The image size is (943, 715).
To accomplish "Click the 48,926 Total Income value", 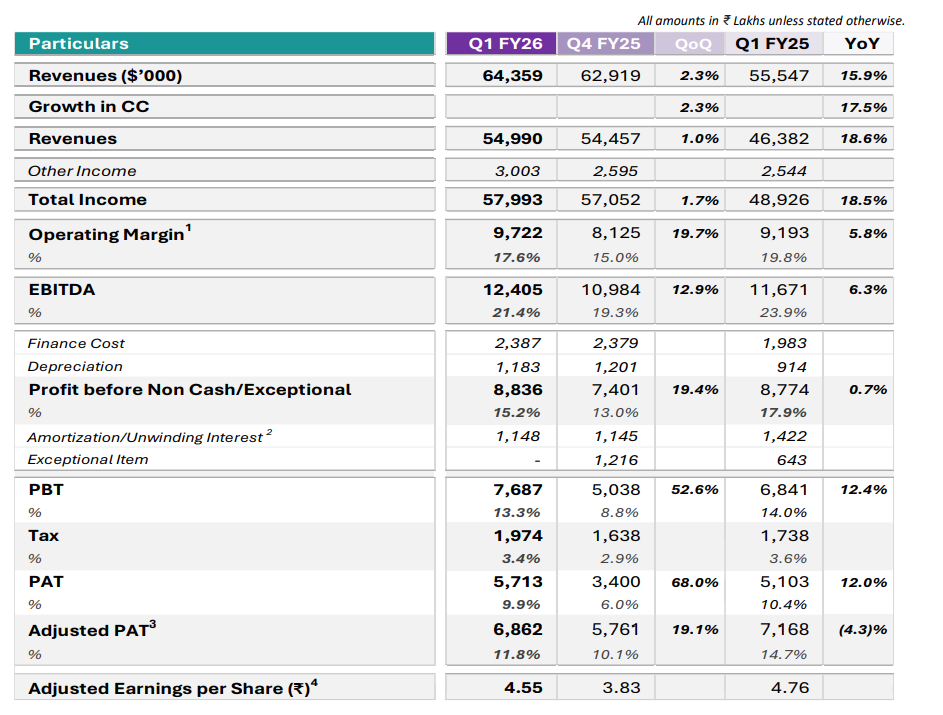I will pyautogui.click(x=779, y=200).
